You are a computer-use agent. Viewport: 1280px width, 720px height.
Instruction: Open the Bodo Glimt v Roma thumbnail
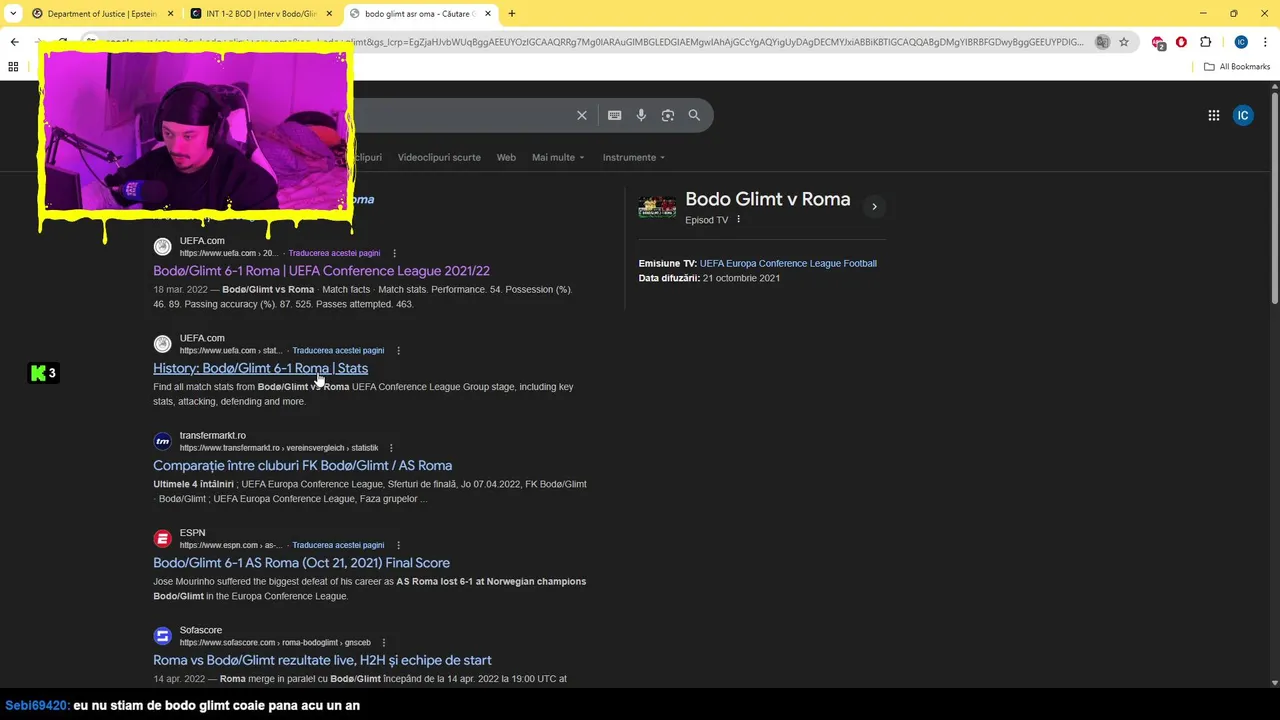coord(658,207)
